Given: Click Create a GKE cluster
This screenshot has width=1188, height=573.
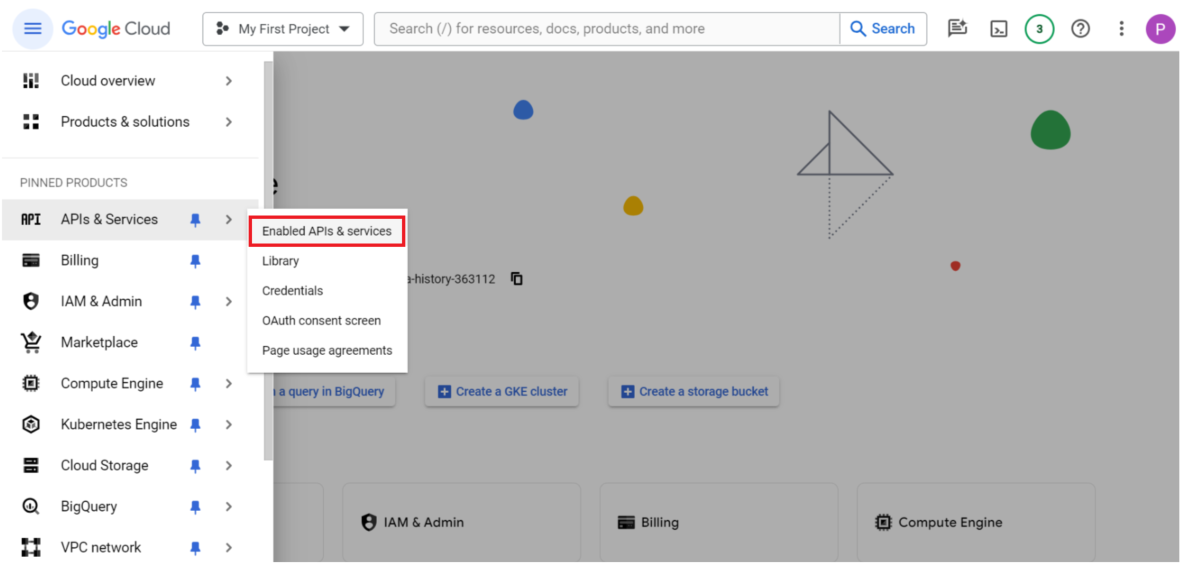Looking at the screenshot, I should (502, 392).
